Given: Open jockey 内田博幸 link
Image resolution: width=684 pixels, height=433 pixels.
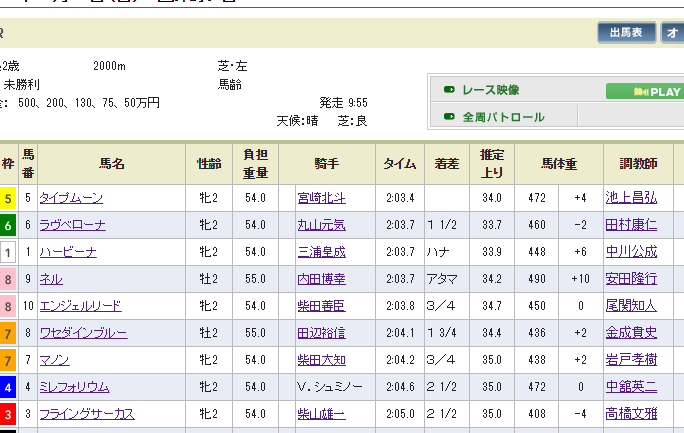Looking at the screenshot, I should 321,279.
